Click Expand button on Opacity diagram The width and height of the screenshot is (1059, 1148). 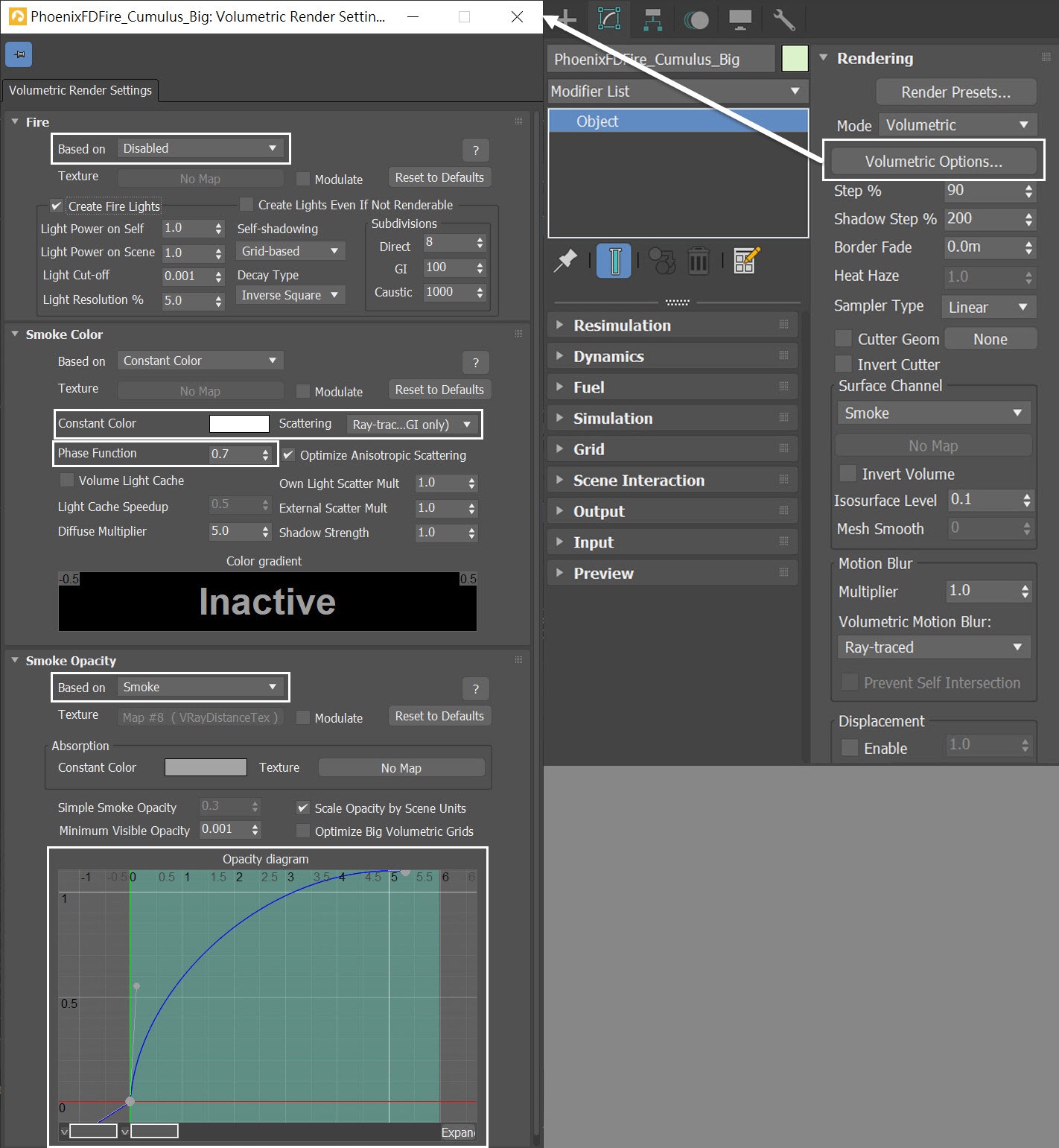(x=457, y=1132)
